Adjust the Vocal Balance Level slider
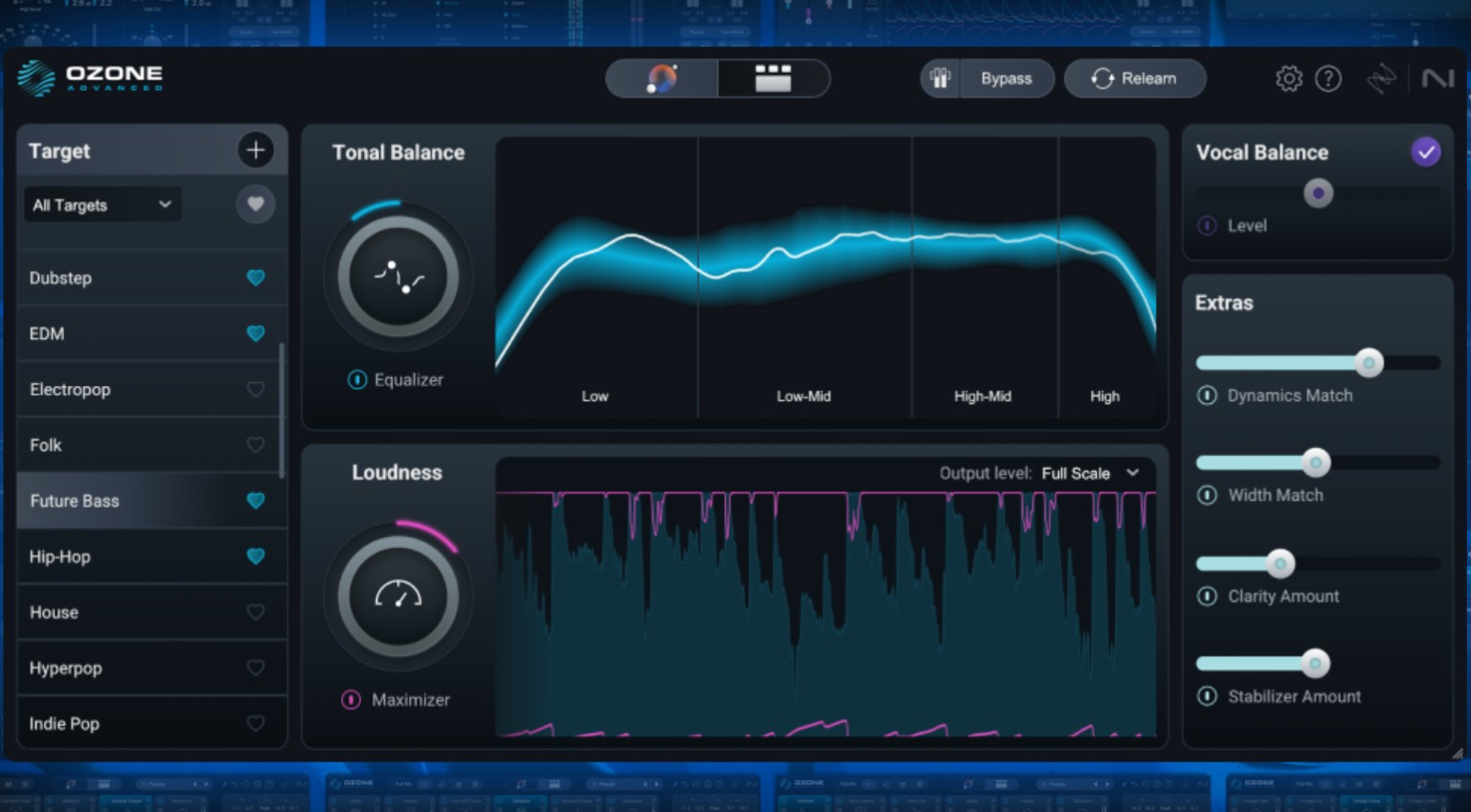 click(1318, 193)
